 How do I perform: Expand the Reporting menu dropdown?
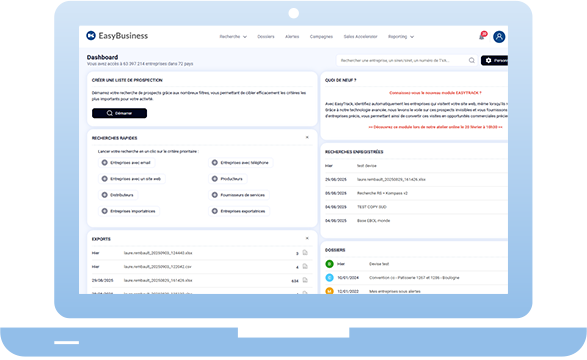(401, 37)
